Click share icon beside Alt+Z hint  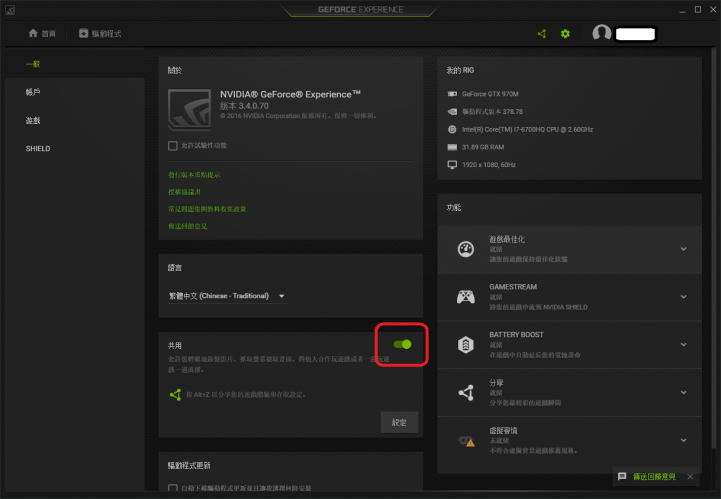pos(175,394)
